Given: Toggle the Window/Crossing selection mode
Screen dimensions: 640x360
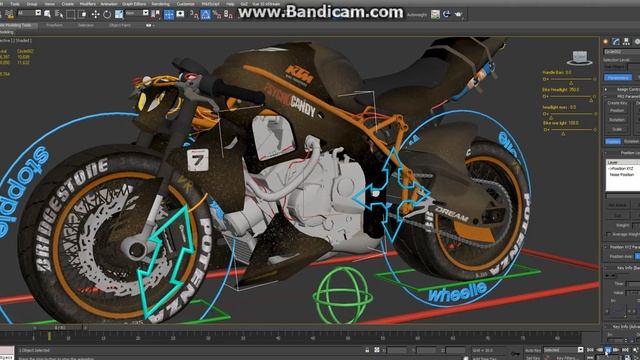Looking at the screenshot, I should coord(82,15).
